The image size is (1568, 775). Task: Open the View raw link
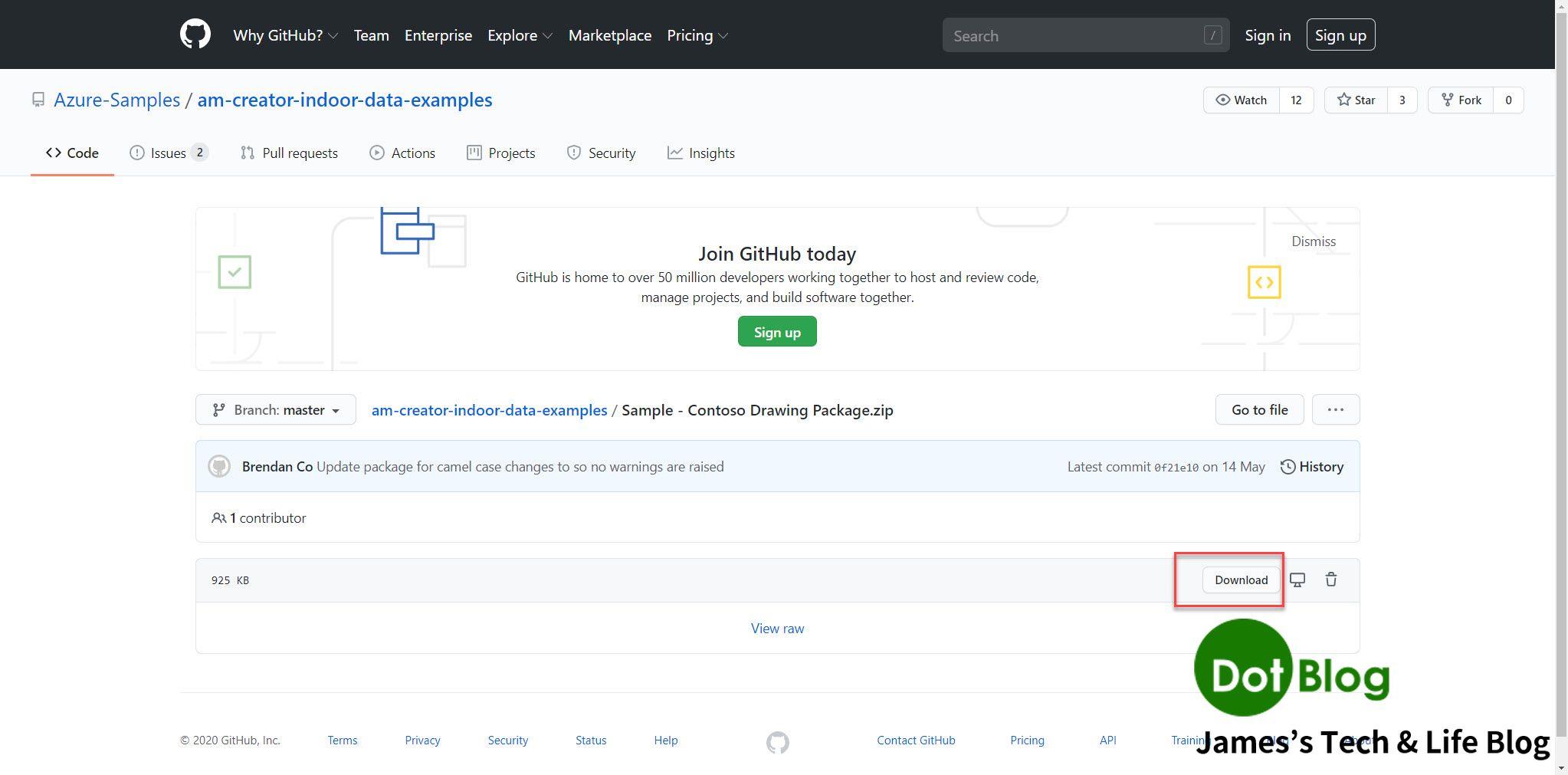click(777, 628)
